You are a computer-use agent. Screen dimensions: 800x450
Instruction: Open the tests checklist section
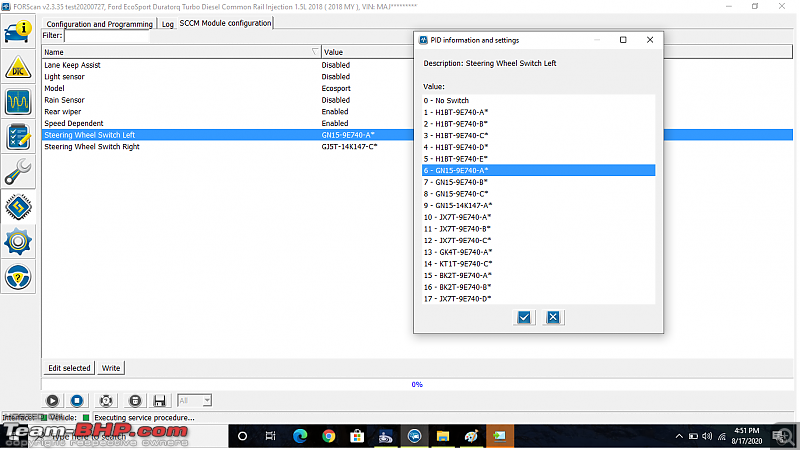pyautogui.click(x=18, y=137)
